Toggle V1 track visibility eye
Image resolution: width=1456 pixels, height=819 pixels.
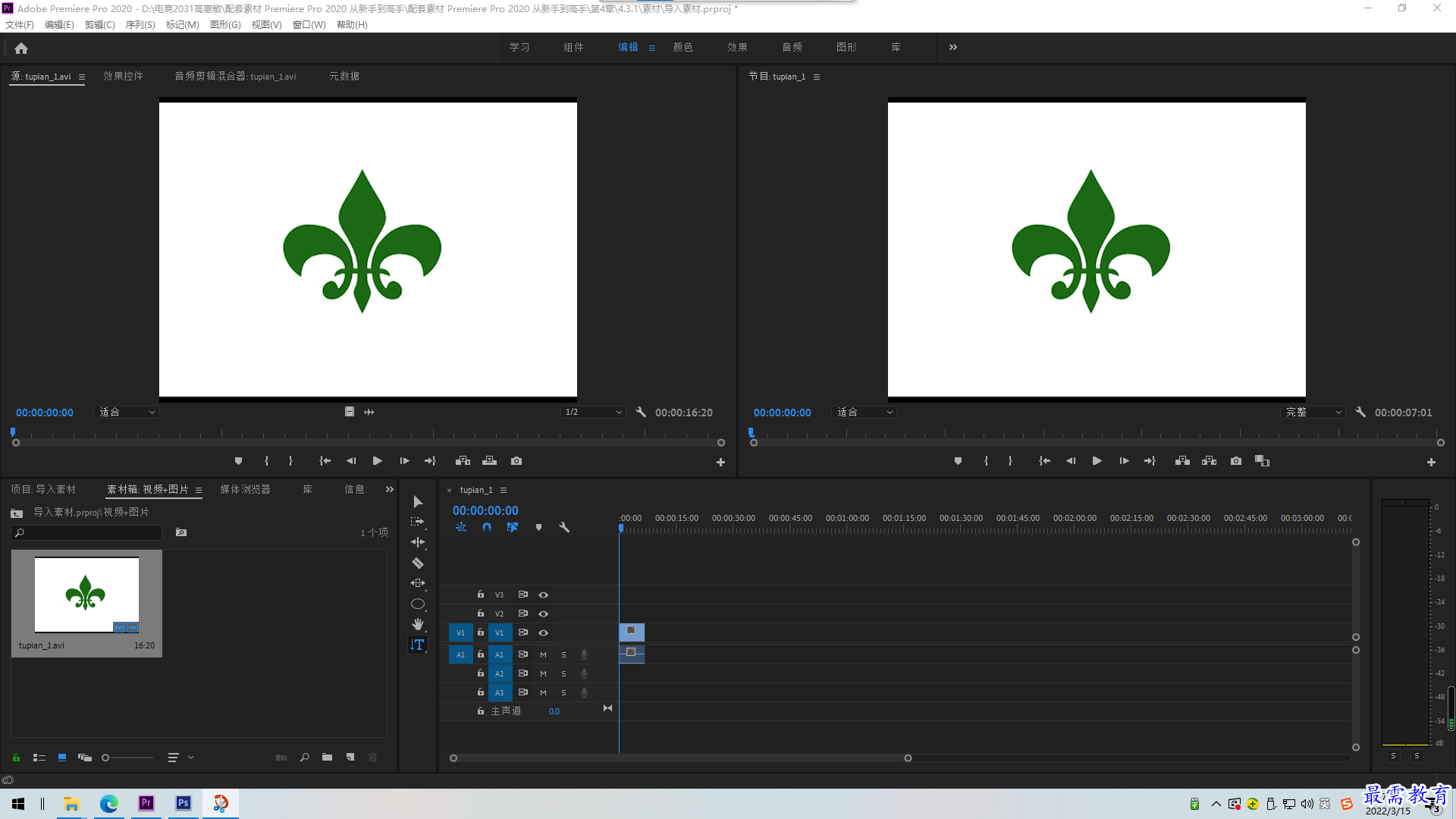coord(544,633)
